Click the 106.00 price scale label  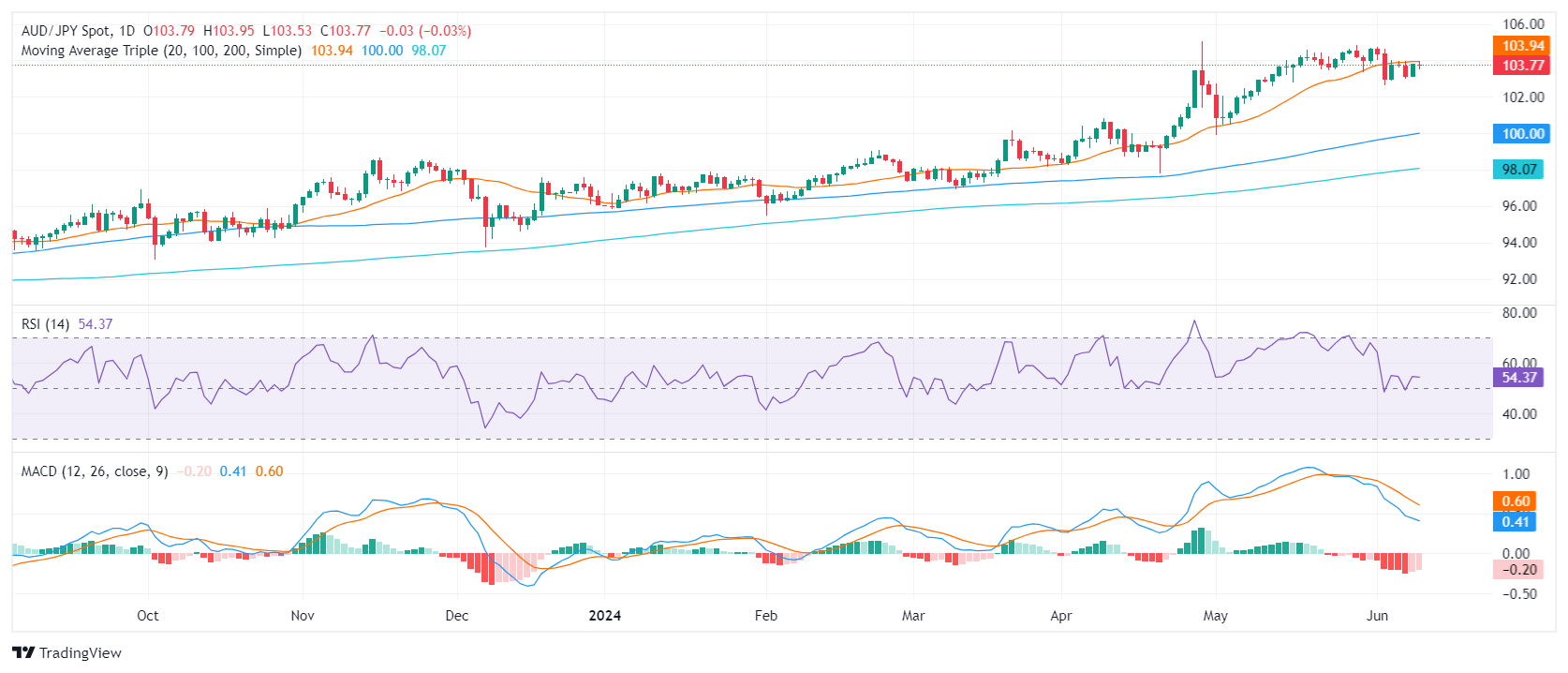point(1523,24)
